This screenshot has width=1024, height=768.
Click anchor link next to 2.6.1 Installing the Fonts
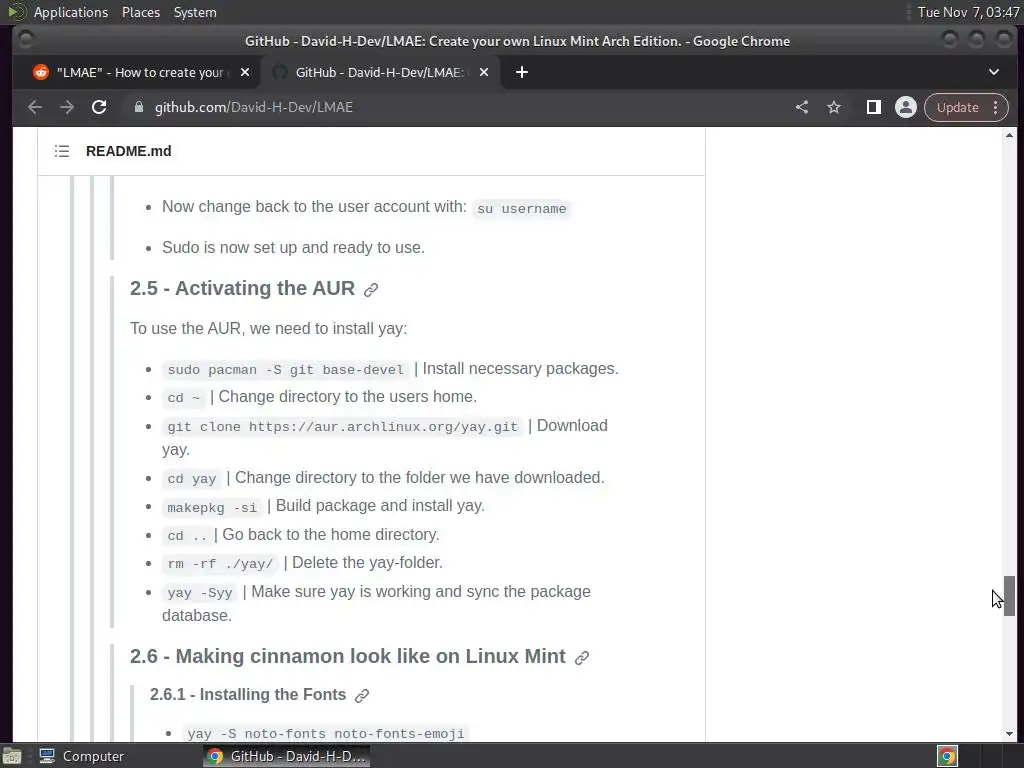[362, 696]
